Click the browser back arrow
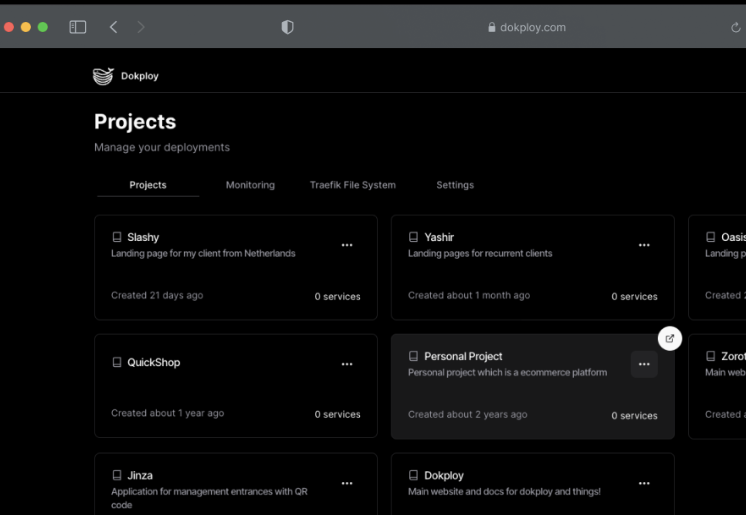746x515 pixels. (x=113, y=27)
